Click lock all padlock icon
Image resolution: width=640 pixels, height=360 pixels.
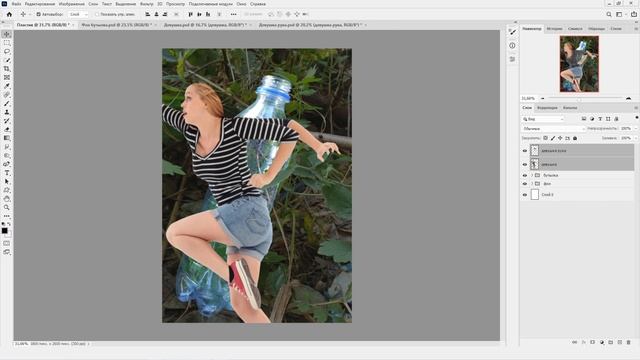coord(575,138)
